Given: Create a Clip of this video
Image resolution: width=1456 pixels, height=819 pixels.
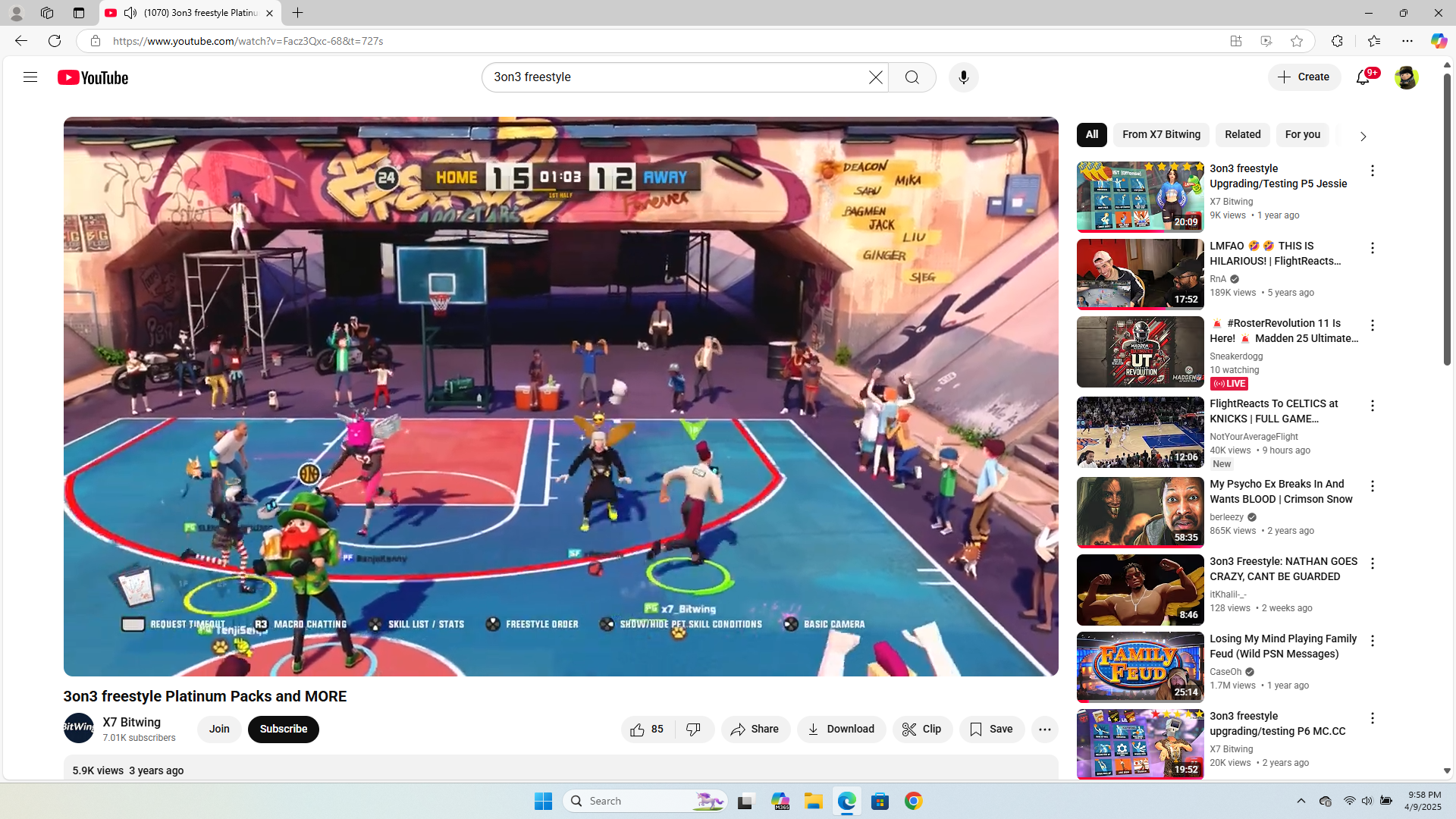Looking at the screenshot, I should tap(922, 729).
